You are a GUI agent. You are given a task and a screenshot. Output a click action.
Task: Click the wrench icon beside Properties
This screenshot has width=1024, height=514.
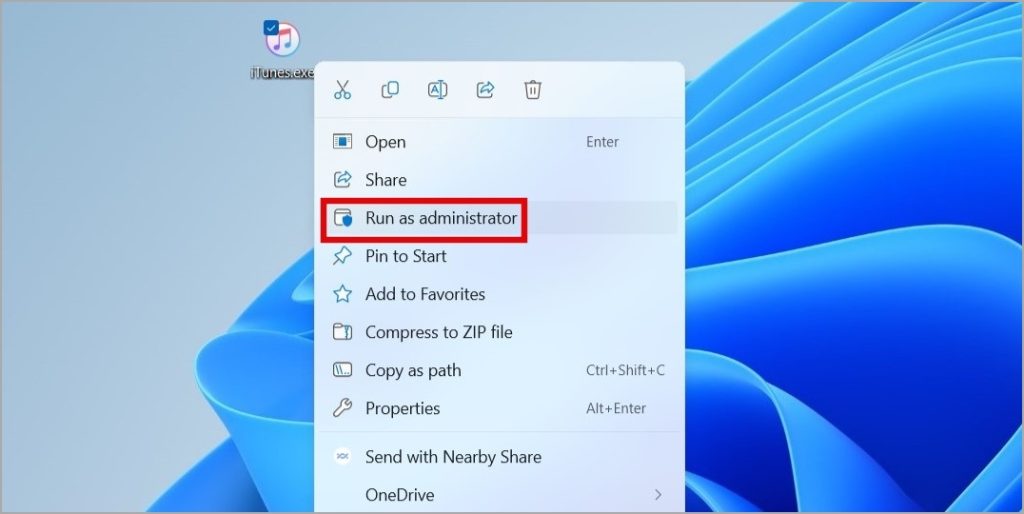point(342,408)
